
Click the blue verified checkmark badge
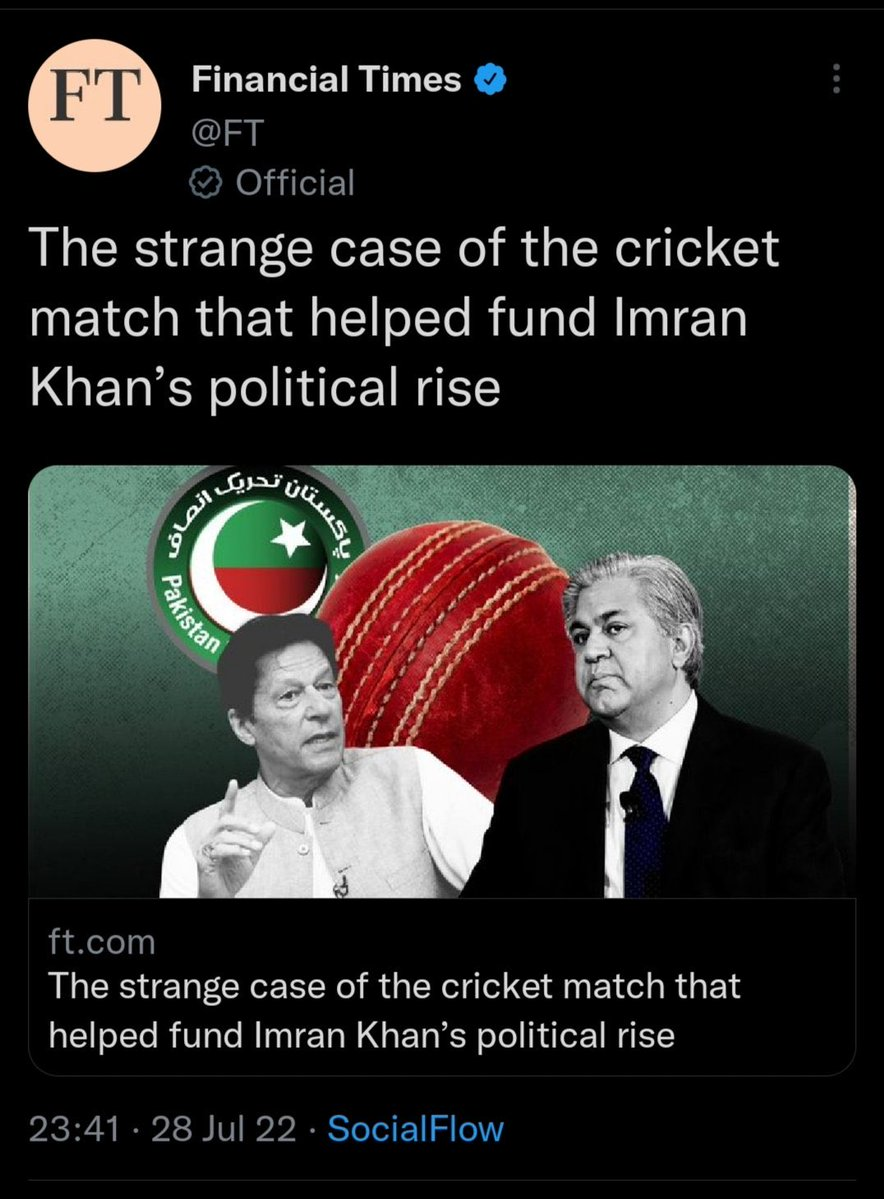(490, 80)
